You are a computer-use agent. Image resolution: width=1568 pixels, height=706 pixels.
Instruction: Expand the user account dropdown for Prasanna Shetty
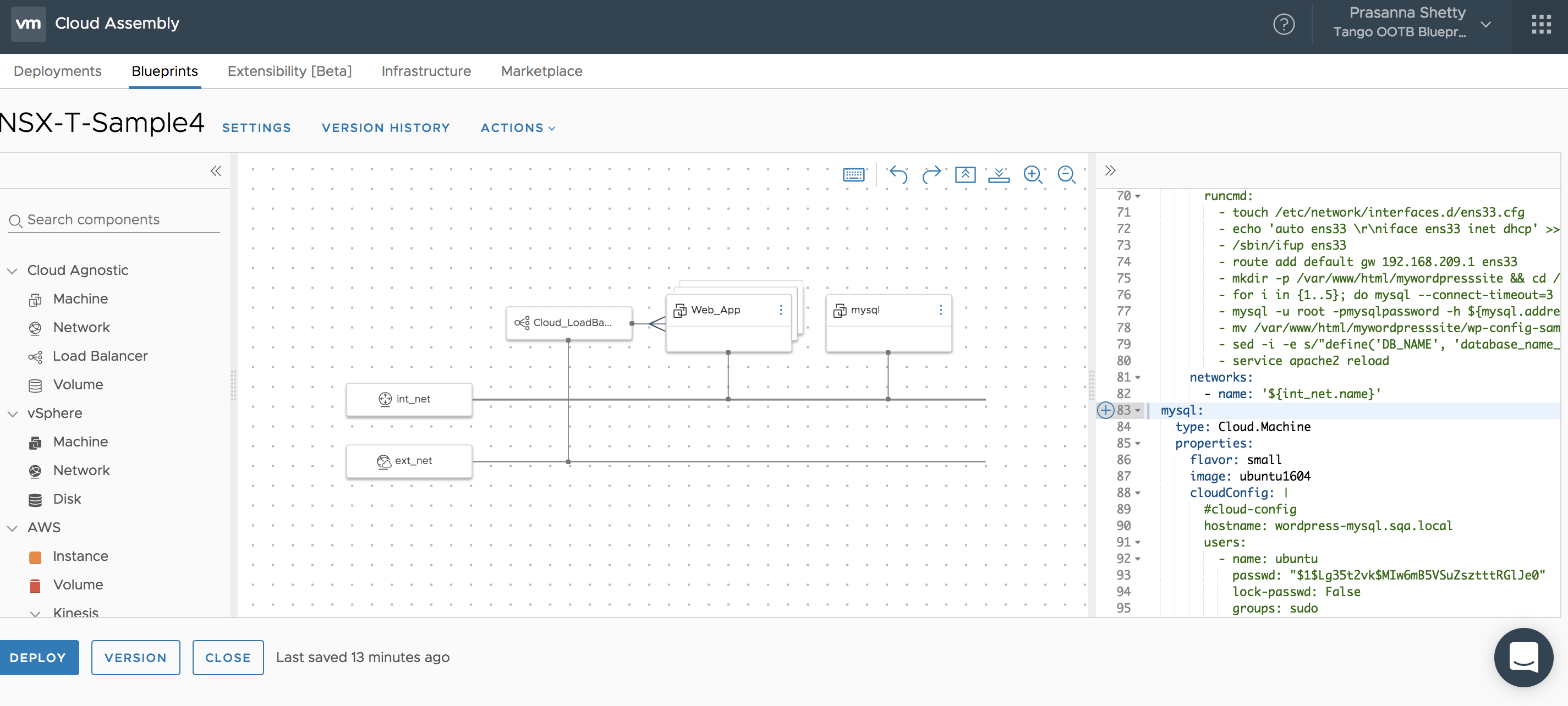1486,24
